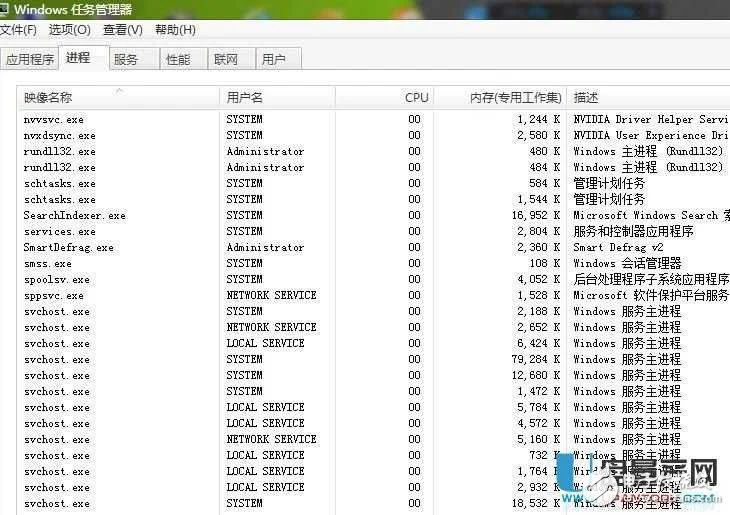Select svchost.exe using 12,680 K
Image resolution: width=730 pixels, height=515 pixels.
pyautogui.click(x=374, y=375)
